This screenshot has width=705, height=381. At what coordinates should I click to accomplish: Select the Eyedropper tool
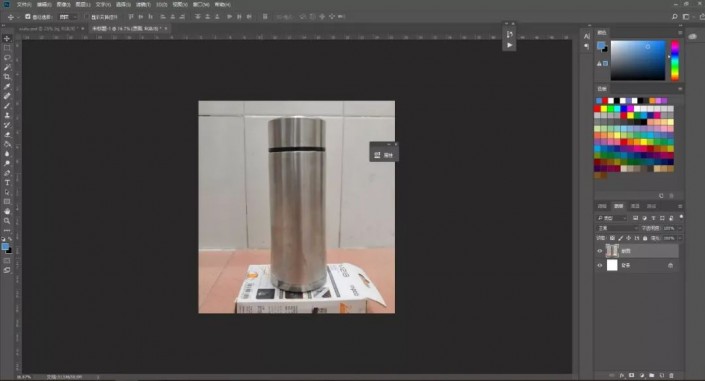pos(7,86)
